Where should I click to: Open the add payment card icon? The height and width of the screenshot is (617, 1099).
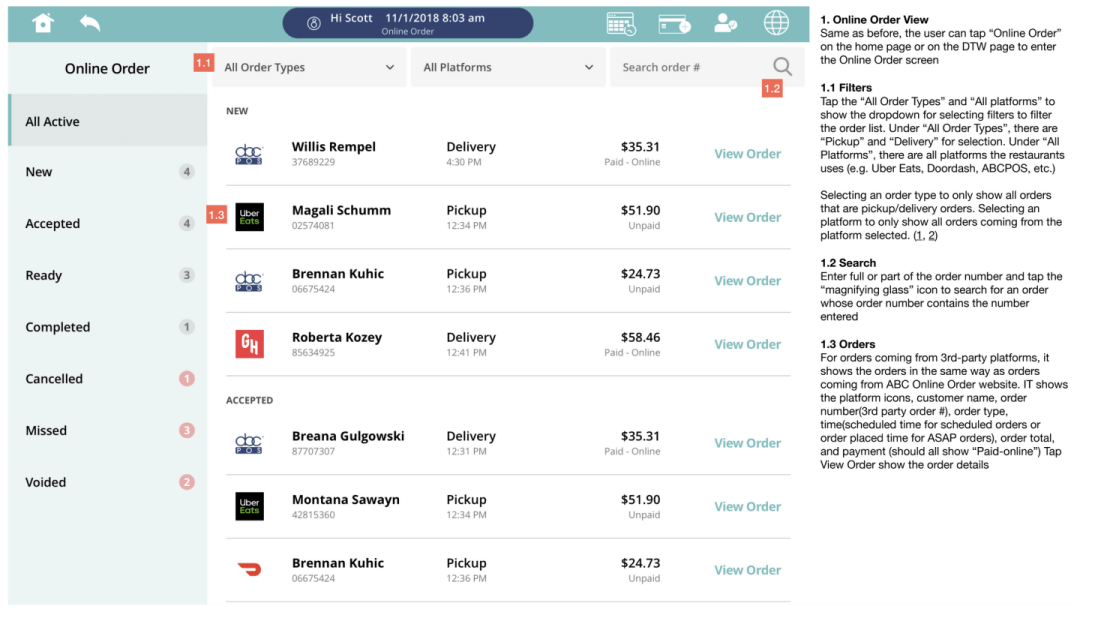(674, 25)
